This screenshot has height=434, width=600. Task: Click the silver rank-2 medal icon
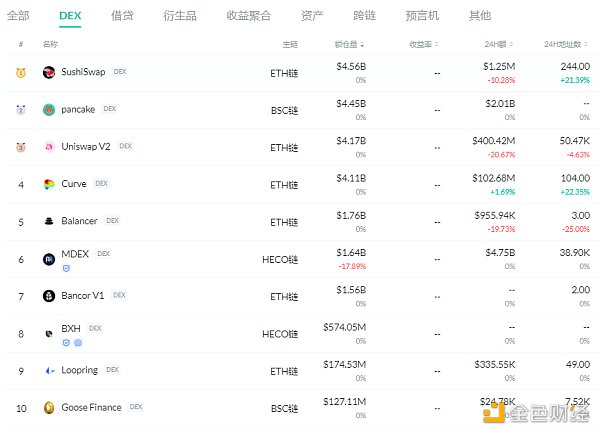point(21,110)
